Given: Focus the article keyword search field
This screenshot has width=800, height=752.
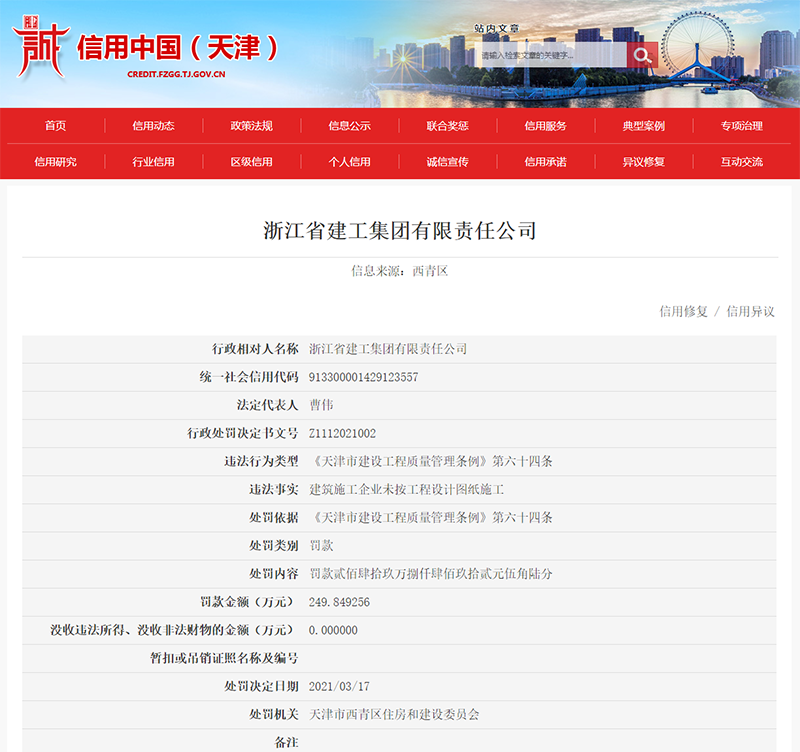Looking at the screenshot, I should [551, 55].
